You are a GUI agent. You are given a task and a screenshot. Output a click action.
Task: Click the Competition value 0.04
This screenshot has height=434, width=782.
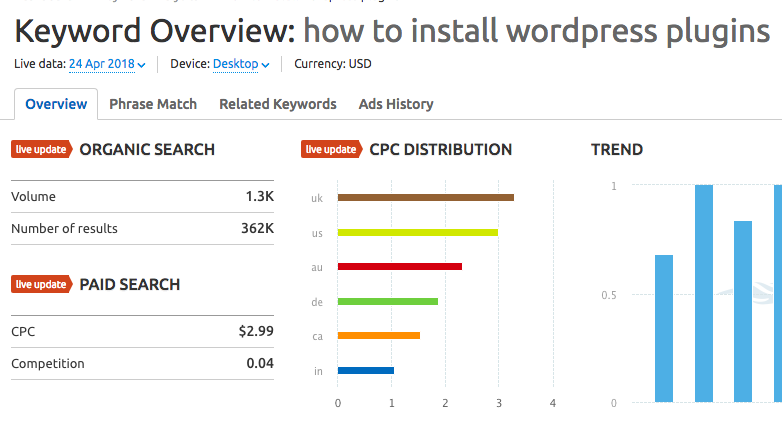click(x=260, y=363)
